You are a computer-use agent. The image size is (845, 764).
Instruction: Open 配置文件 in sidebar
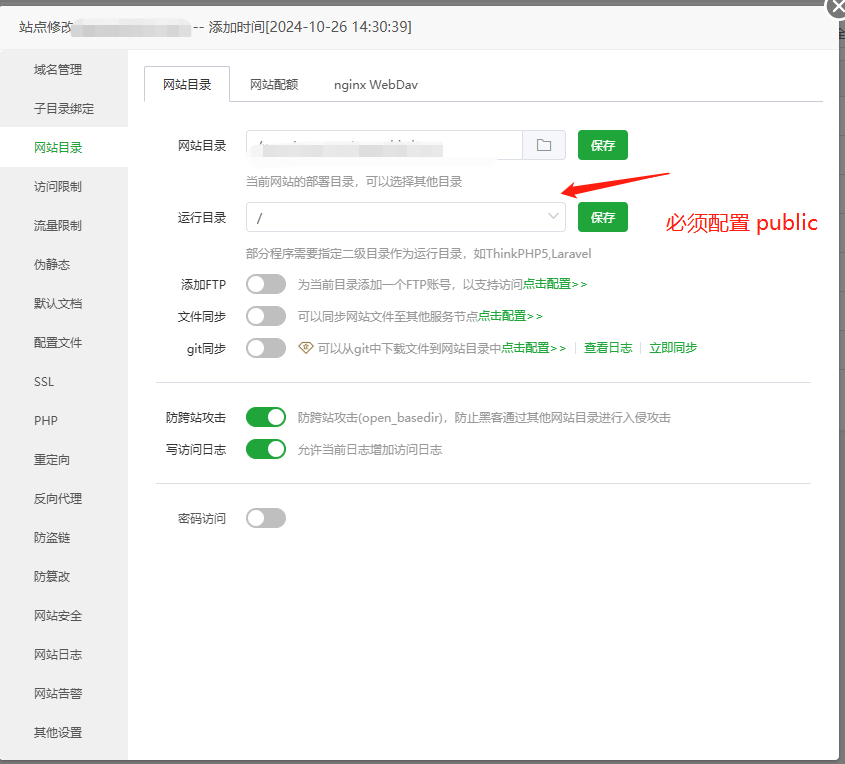click(x=58, y=343)
